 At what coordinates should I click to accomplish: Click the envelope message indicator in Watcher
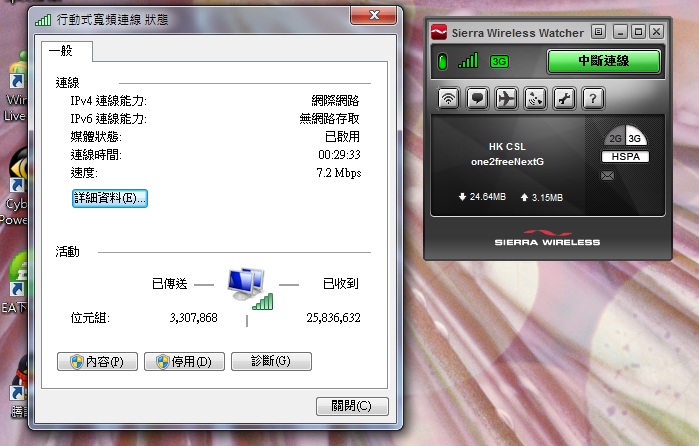click(607, 176)
